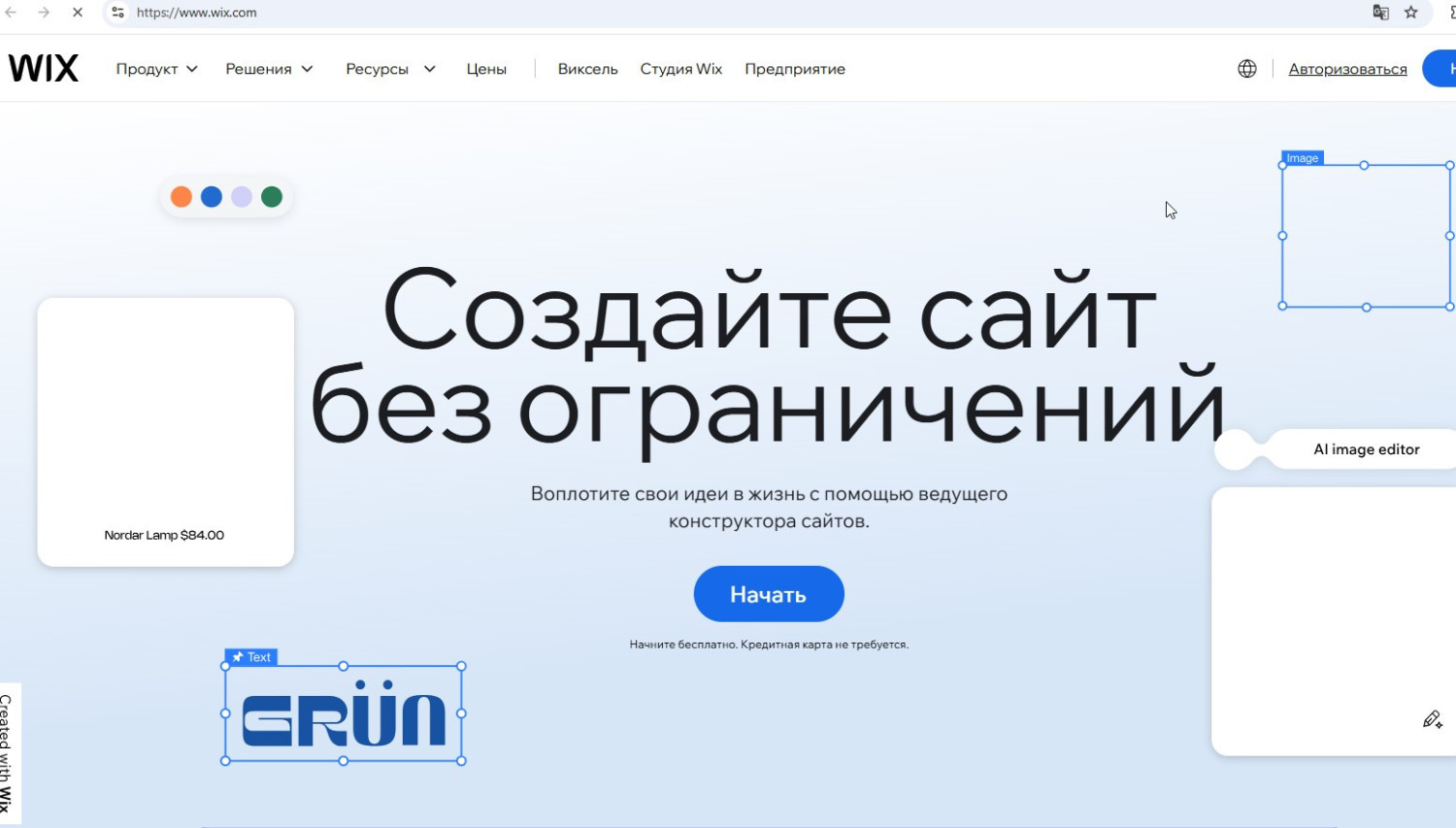Go back with the browser back arrow

[12, 13]
